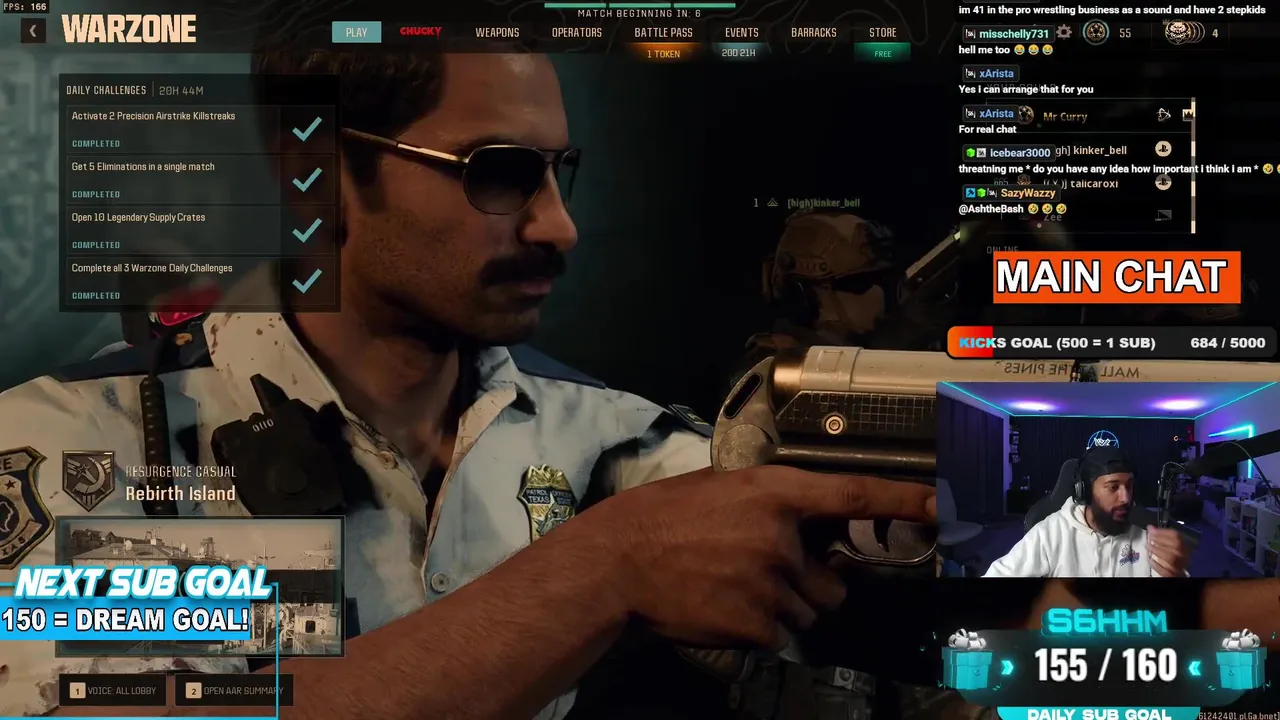Click the left gift box icon
Screen dimensions: 1280x720
point(967,660)
